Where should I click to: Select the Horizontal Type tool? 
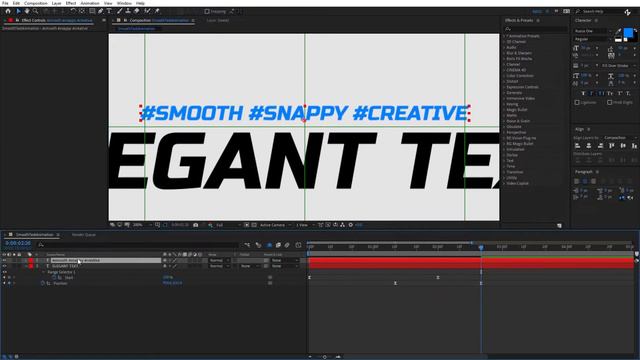(x=109, y=11)
